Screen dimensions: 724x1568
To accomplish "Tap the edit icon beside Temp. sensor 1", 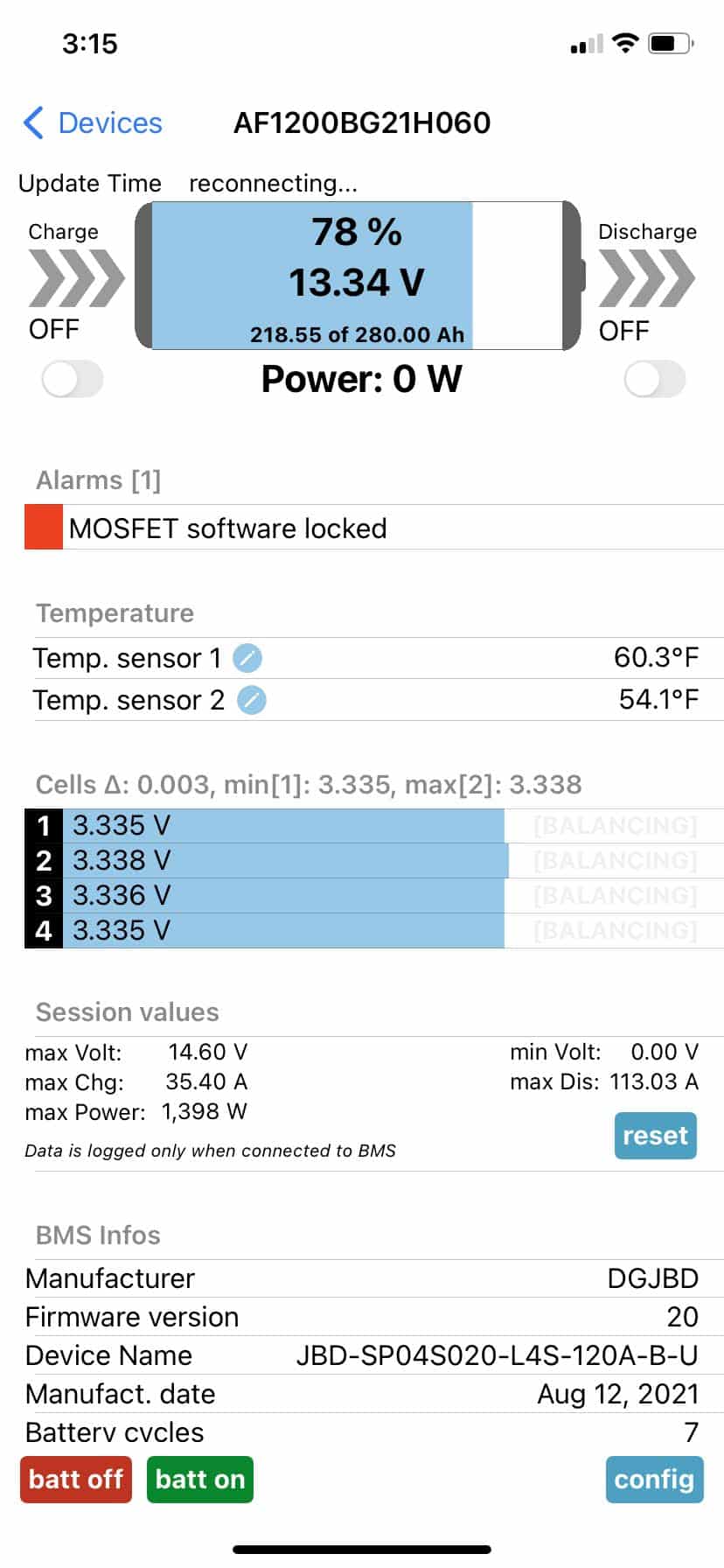I will (247, 658).
